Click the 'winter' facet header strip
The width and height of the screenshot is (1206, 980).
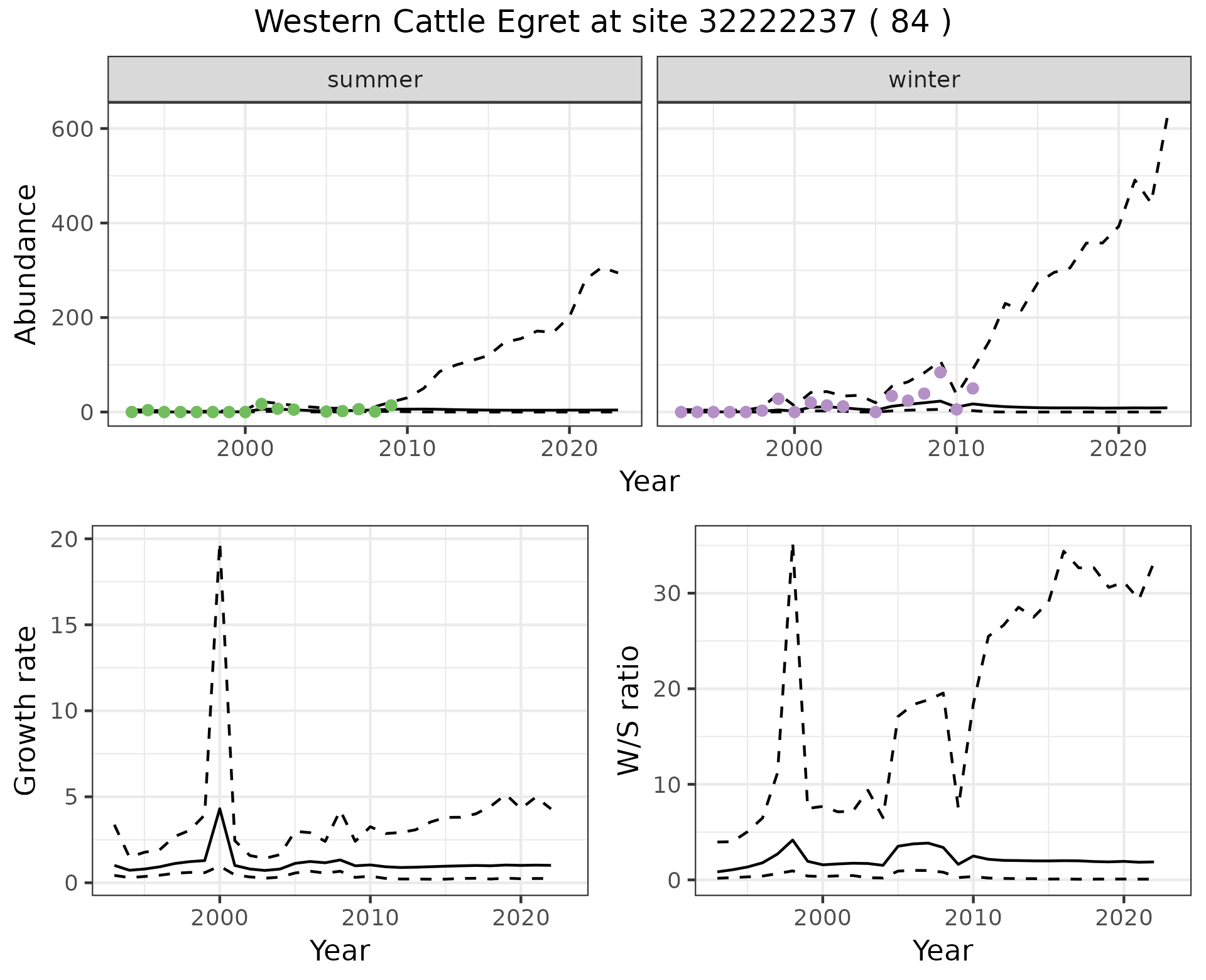[x=924, y=80]
